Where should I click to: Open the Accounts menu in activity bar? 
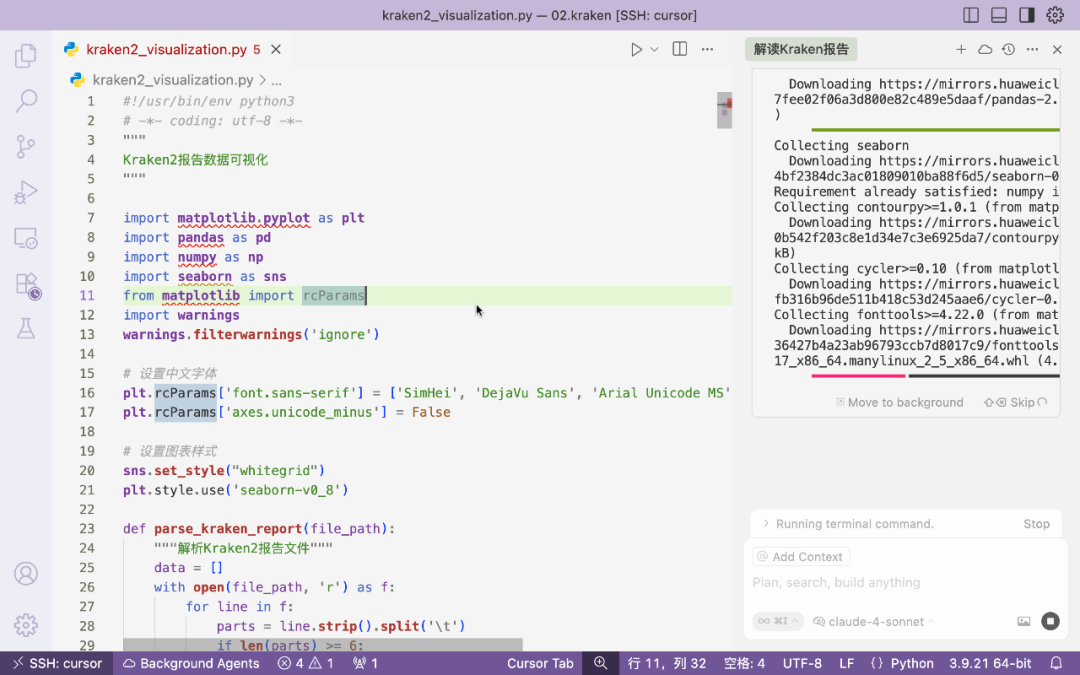pyautogui.click(x=25, y=574)
